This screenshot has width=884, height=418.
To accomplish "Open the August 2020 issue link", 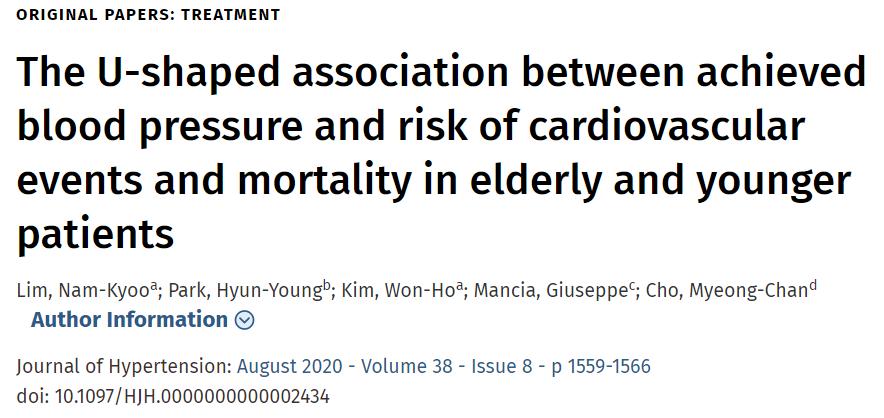I will click(x=289, y=367).
